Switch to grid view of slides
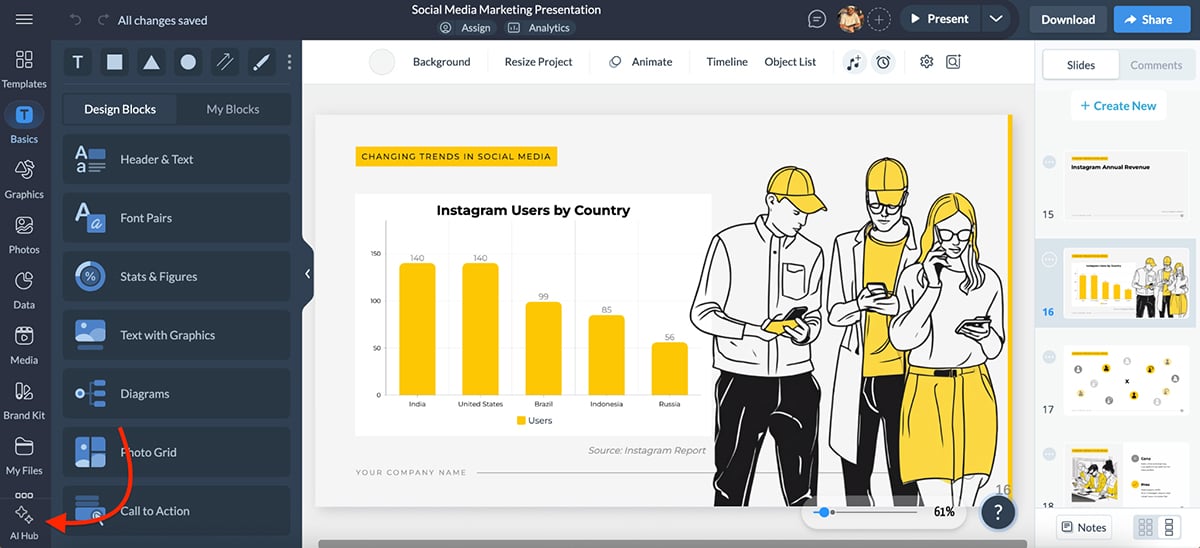Screen dimensions: 1200x548 (x=1146, y=527)
